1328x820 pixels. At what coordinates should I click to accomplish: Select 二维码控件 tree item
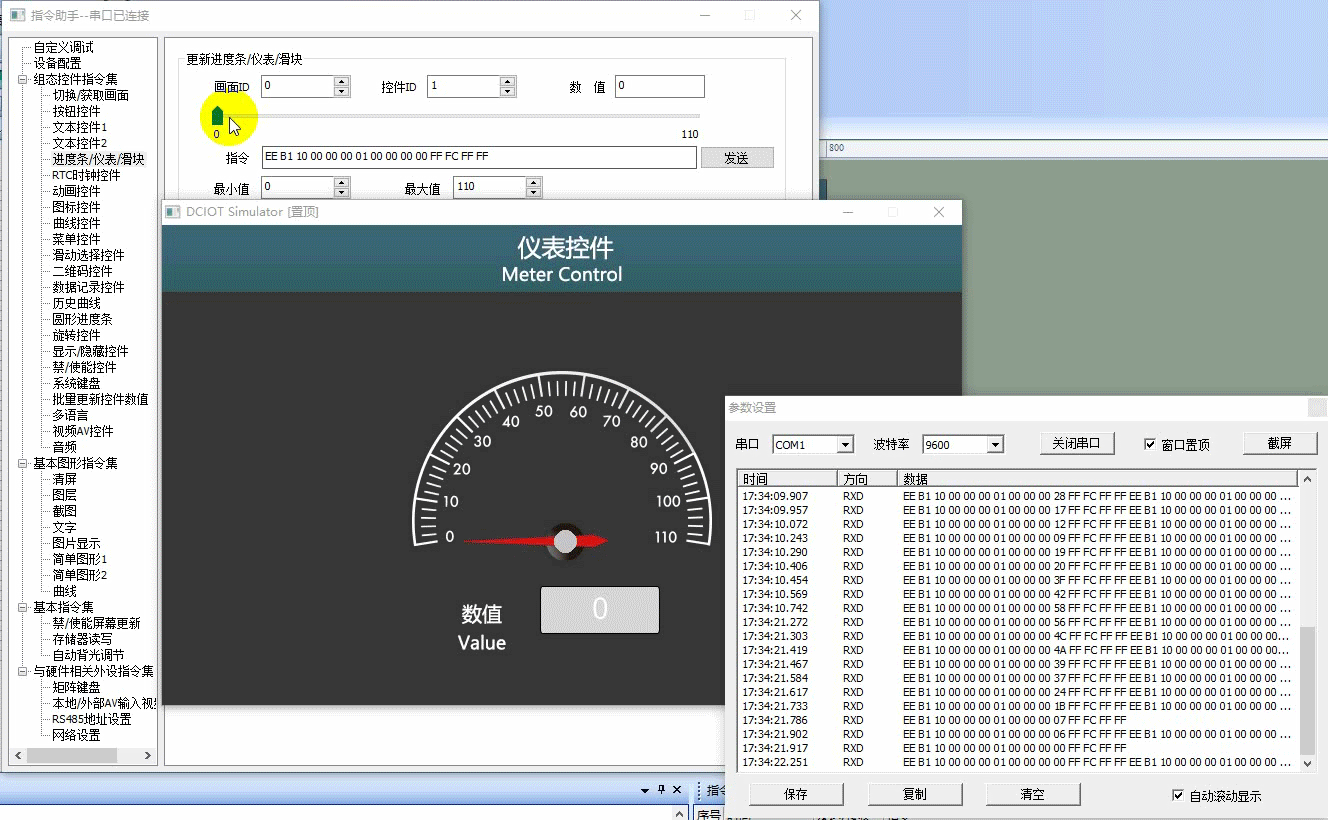tap(82, 271)
